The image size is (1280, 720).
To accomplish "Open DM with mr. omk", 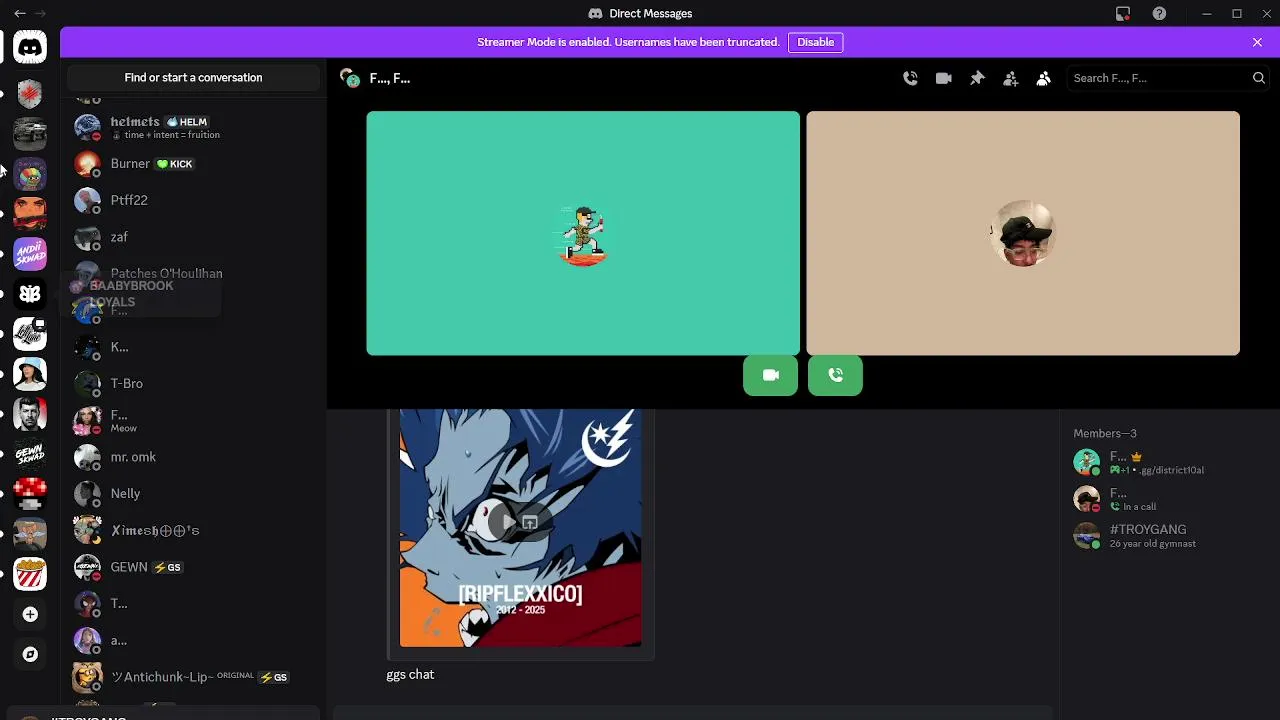I will coord(194,457).
